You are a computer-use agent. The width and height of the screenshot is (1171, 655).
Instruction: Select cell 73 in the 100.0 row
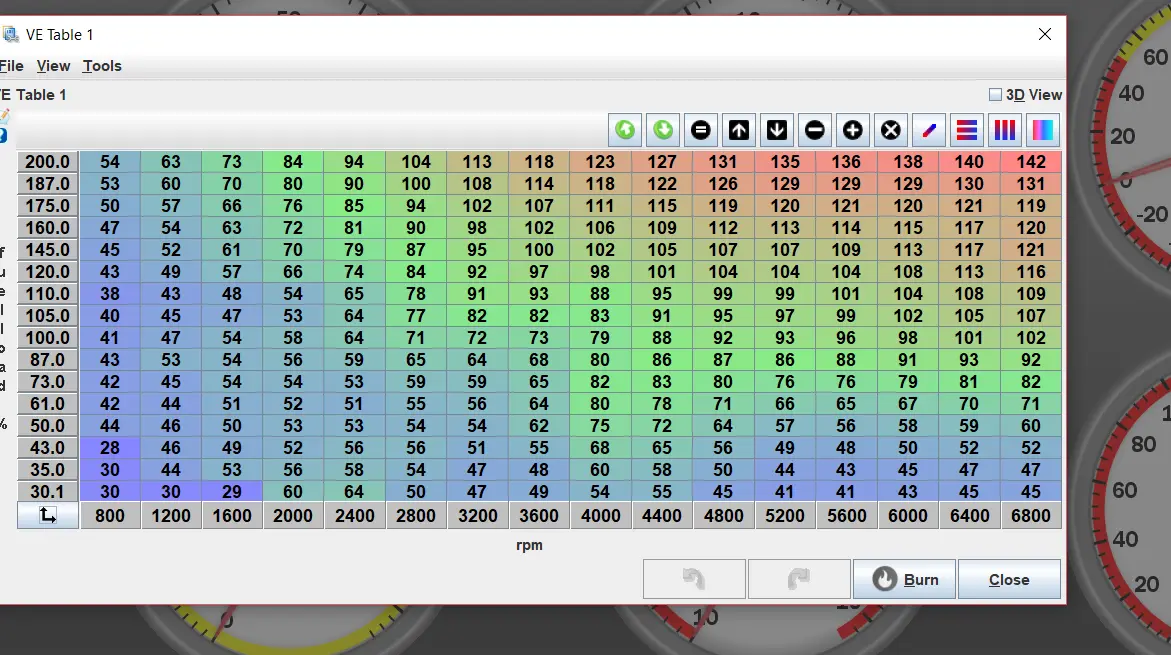click(538, 338)
